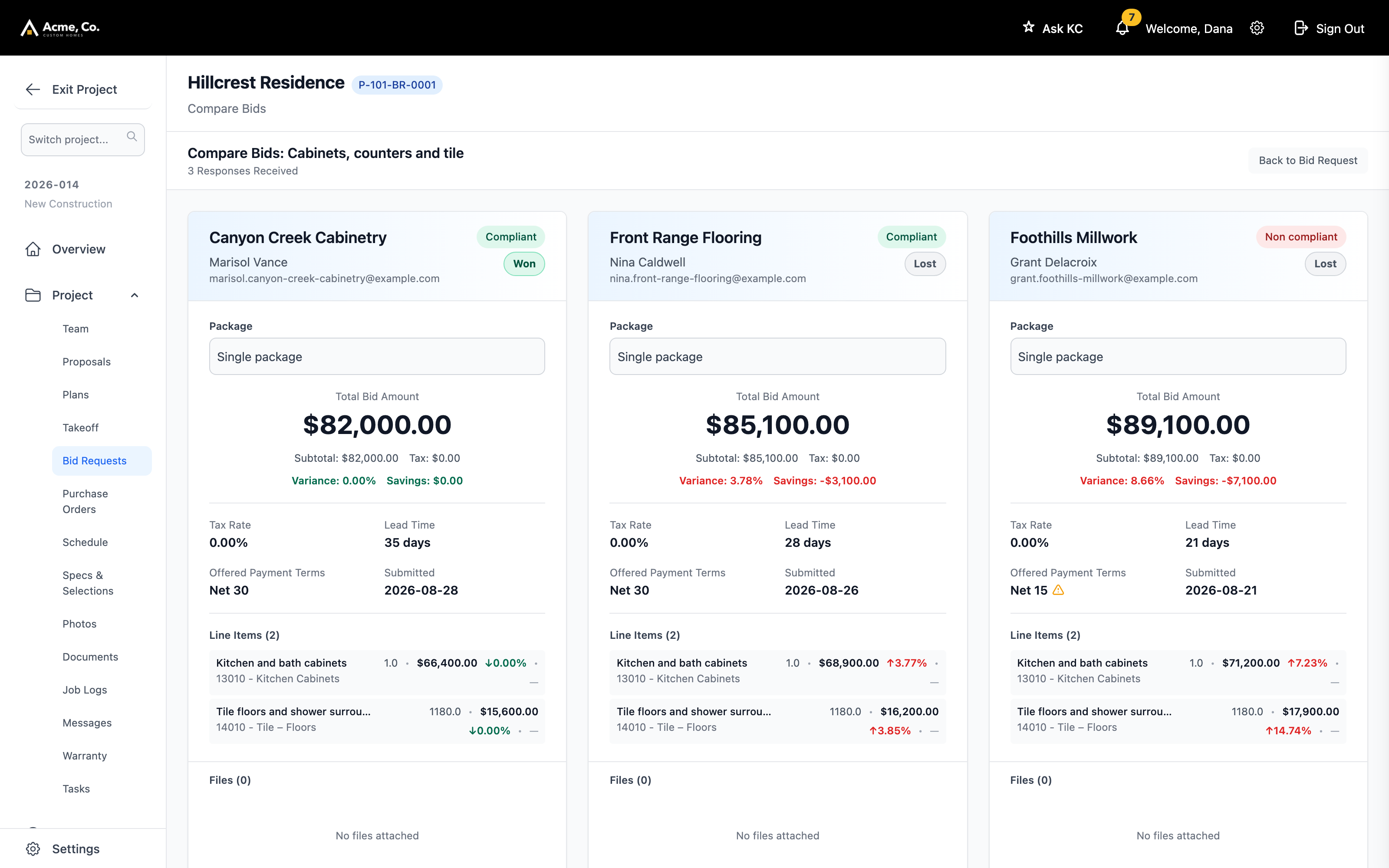Click the Acme Co. logo
This screenshot has height=868, width=1389.
[60, 27]
